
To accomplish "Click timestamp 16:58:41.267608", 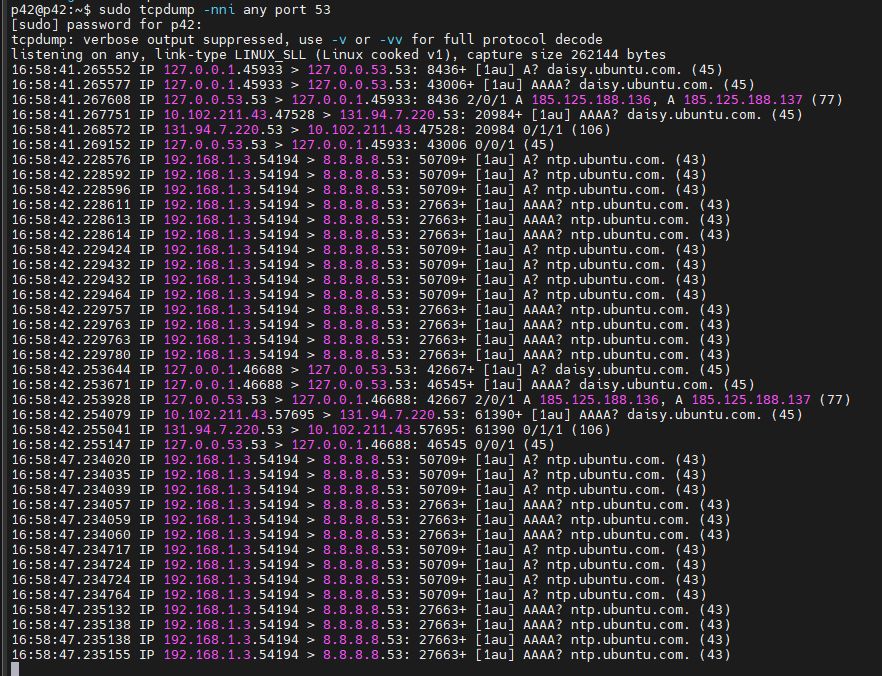I will tap(71, 100).
